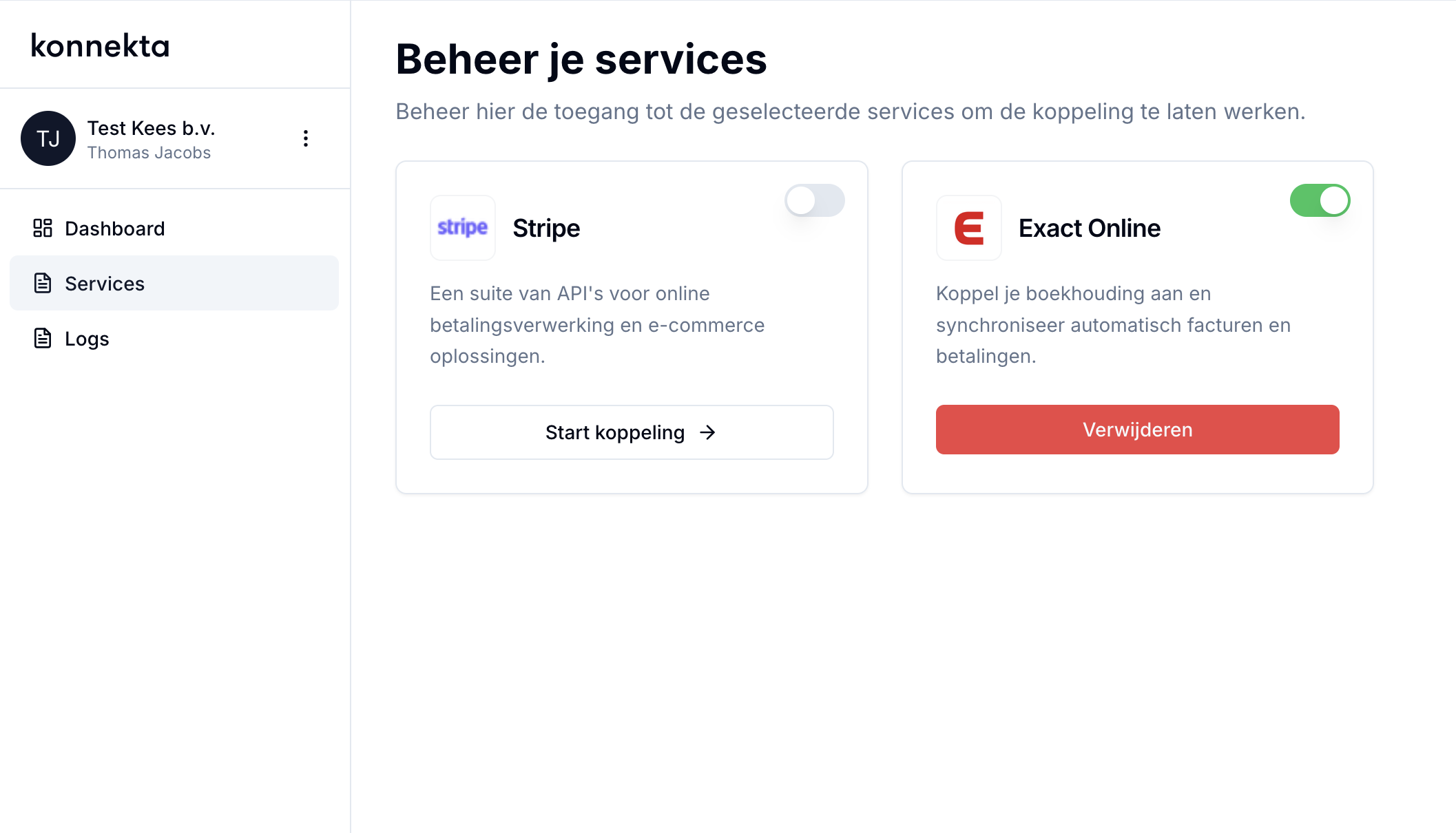1456x833 pixels.
Task: Disable the Exact Online service toggle
Action: coord(1320,200)
